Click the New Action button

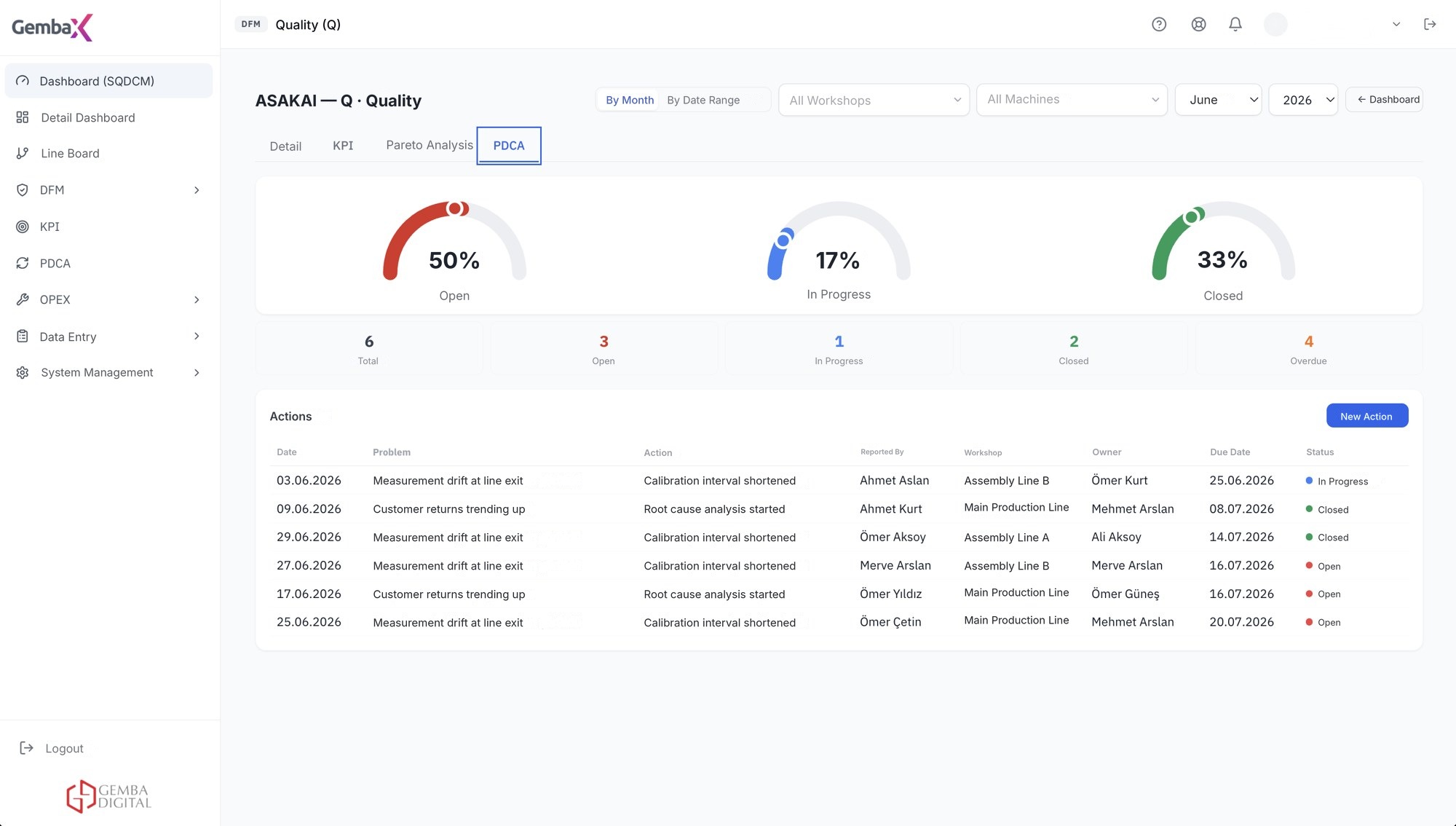click(1366, 416)
